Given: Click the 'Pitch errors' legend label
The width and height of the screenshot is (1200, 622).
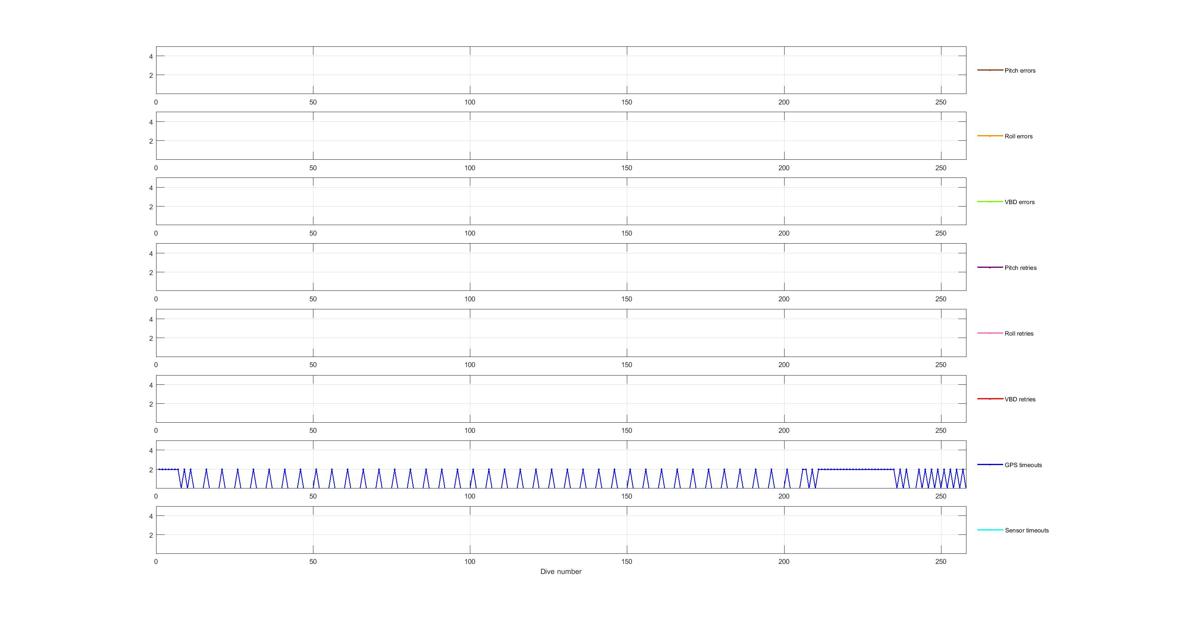Looking at the screenshot, I should click(x=1020, y=71).
